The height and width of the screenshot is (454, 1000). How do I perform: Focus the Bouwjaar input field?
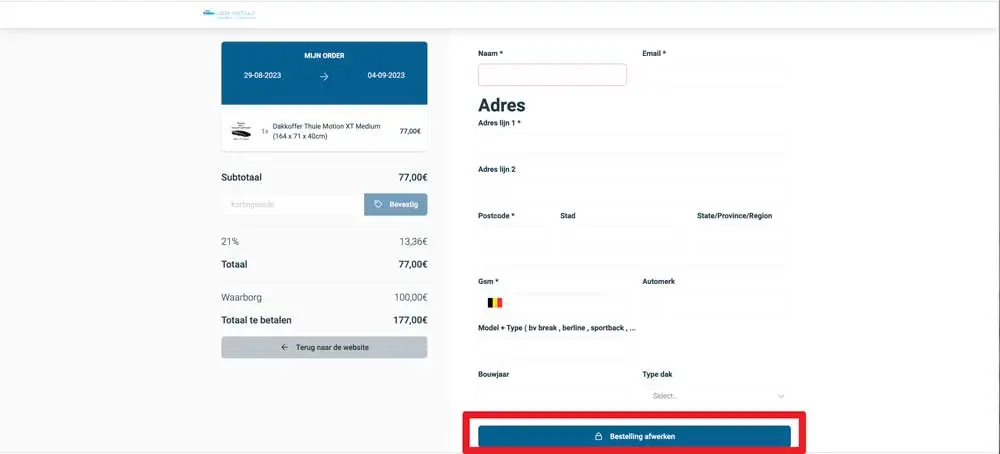[x=552, y=396]
